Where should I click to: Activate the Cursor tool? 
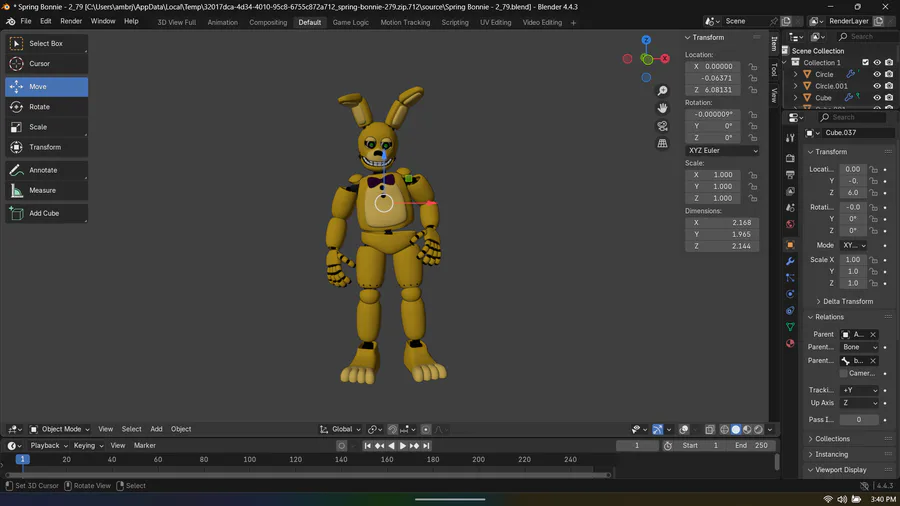click(x=46, y=64)
